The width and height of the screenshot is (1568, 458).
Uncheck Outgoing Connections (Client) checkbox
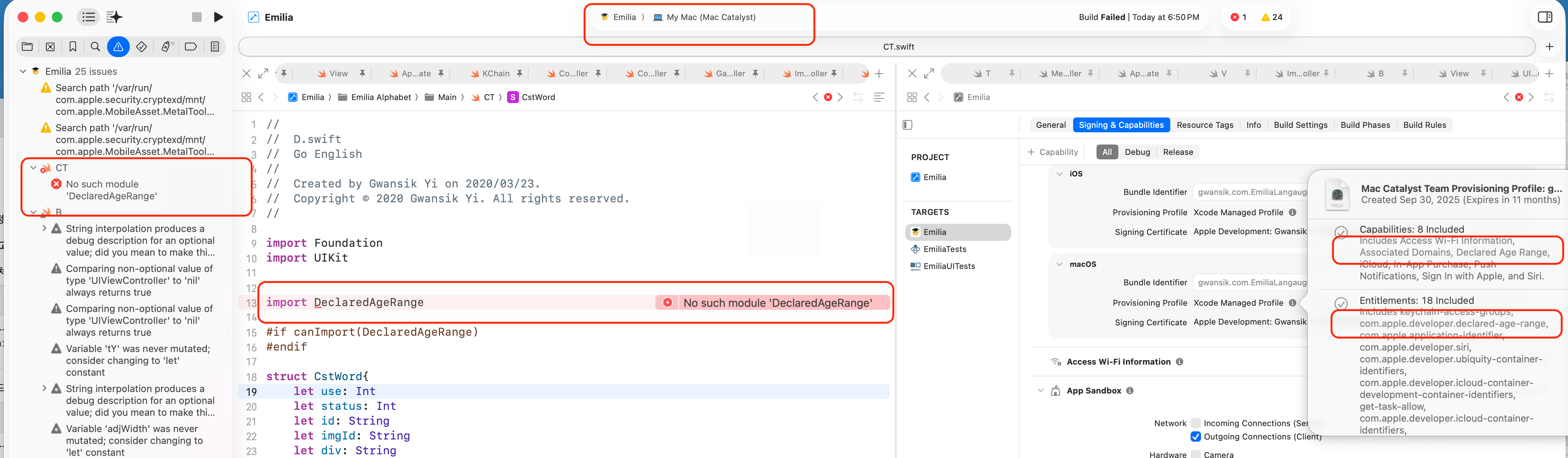[x=1195, y=437]
